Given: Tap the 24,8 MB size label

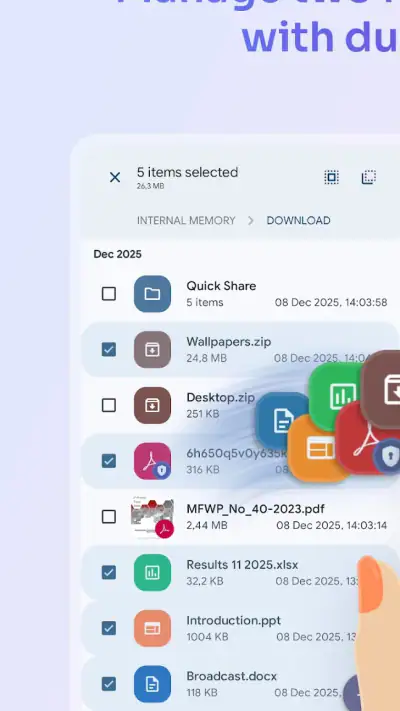Looking at the screenshot, I should tap(206, 358).
